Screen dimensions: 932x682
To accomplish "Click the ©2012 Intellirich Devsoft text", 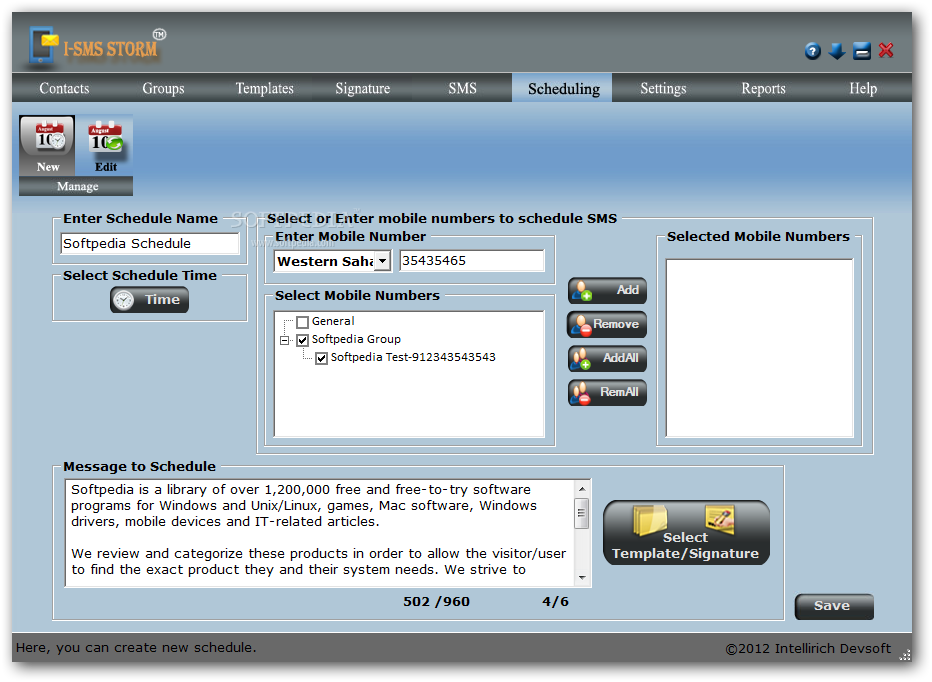I will point(808,649).
